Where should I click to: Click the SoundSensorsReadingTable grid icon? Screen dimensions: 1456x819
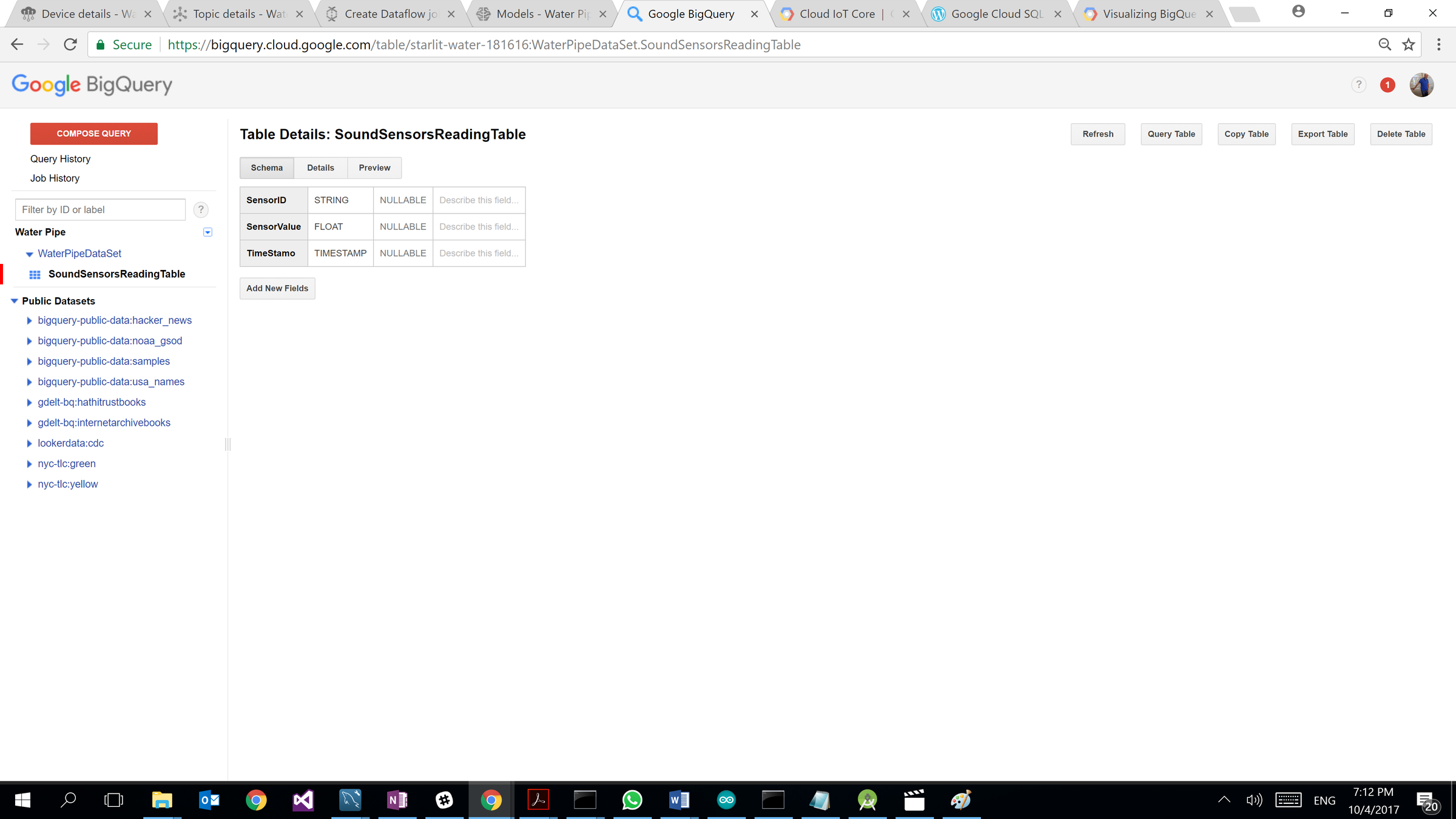[x=35, y=275]
